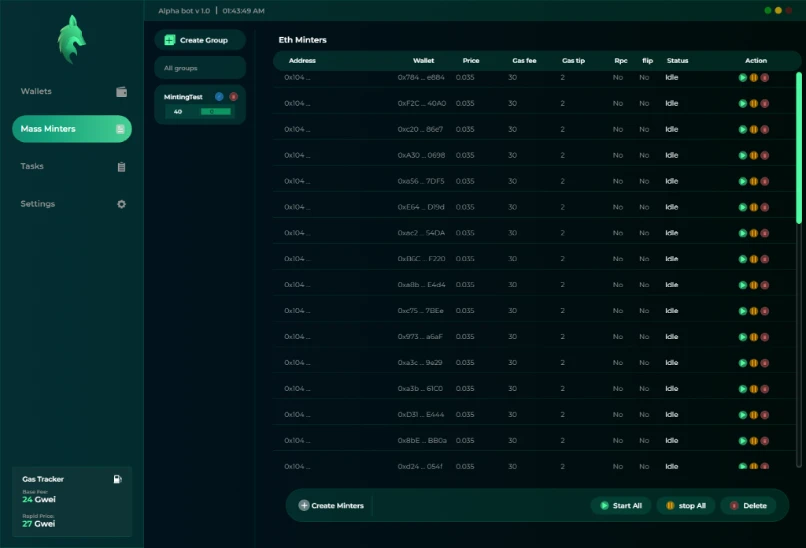Click the Gas tip column header

click(574, 61)
